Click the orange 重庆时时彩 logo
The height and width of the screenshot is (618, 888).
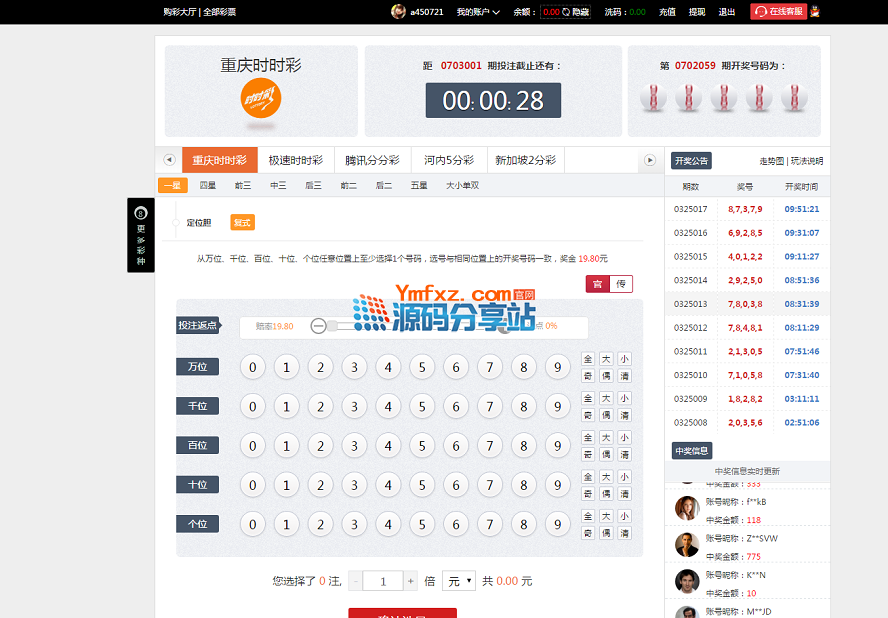click(x=261, y=99)
